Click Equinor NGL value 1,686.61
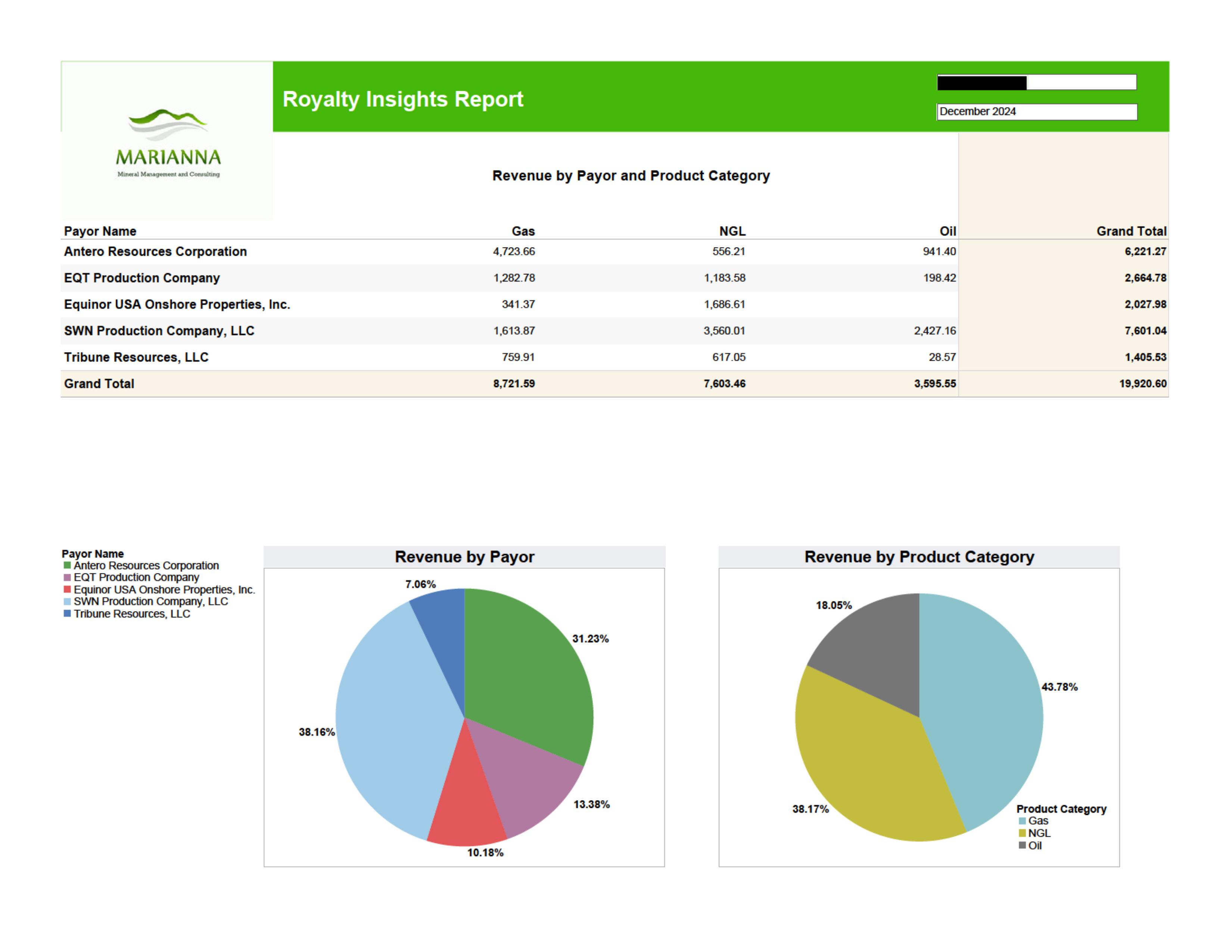The width and height of the screenshot is (1232, 952). tap(724, 305)
